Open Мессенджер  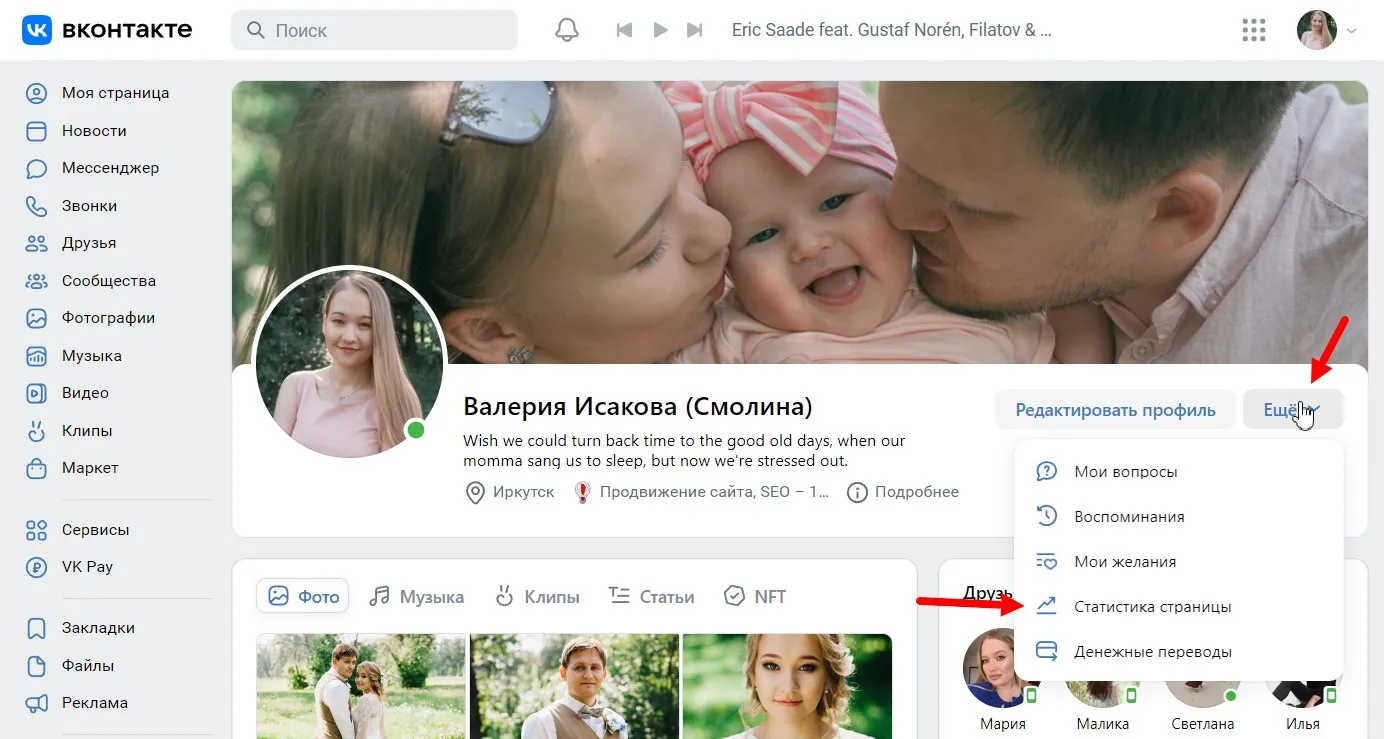point(110,168)
